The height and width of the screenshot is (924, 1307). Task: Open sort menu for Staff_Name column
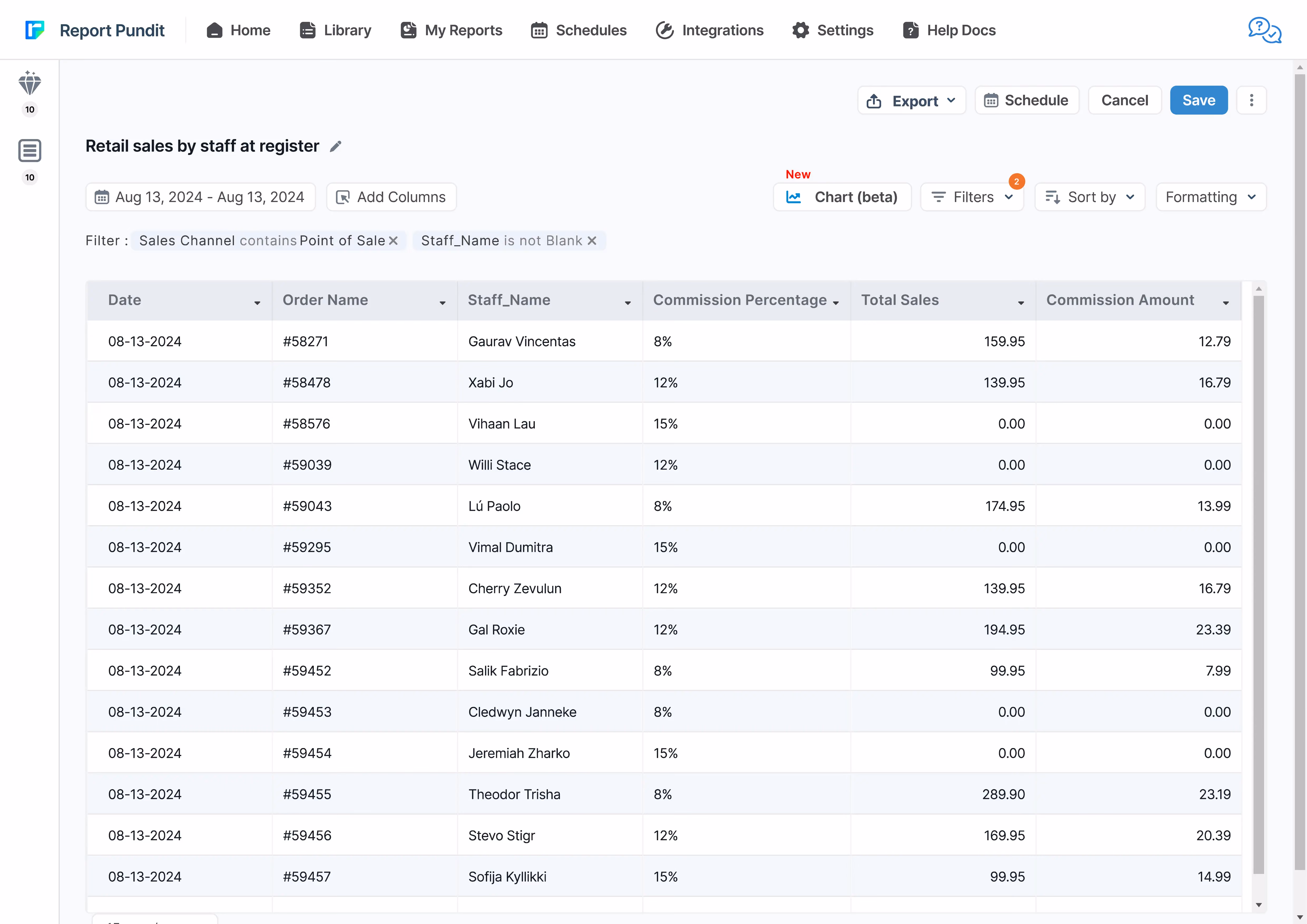coord(628,303)
